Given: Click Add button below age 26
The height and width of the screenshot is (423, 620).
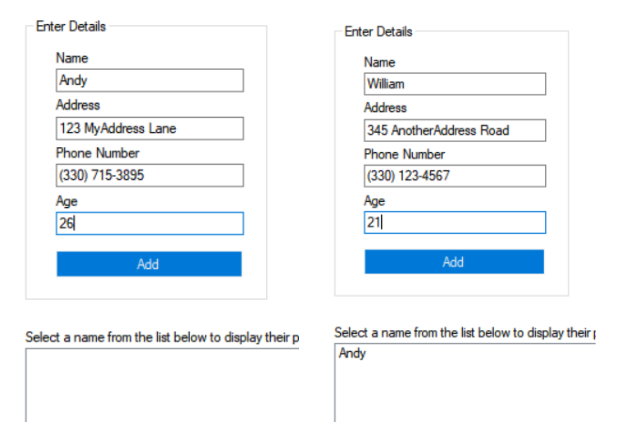Looking at the screenshot, I should point(149,264).
